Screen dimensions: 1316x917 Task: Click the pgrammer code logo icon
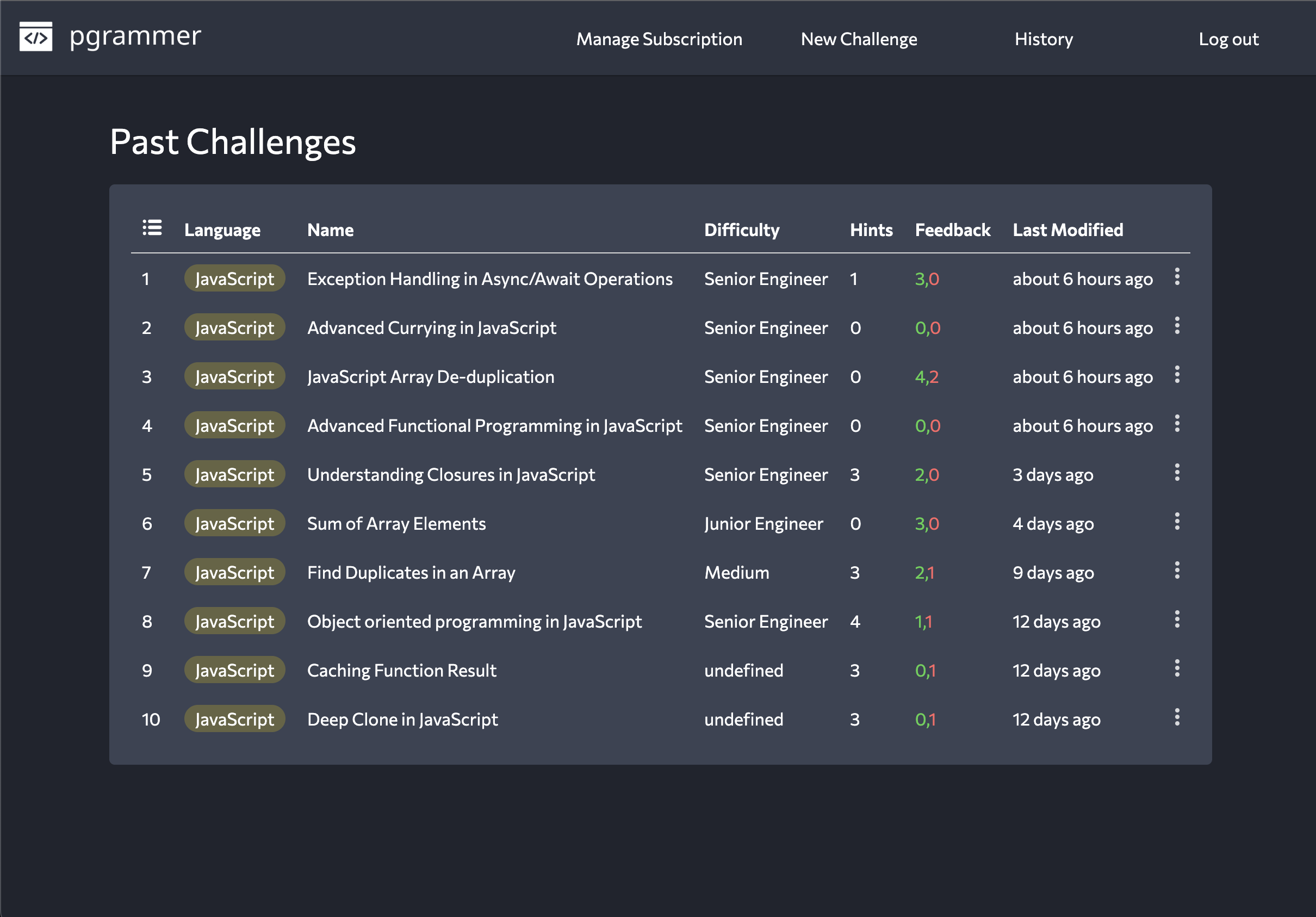(x=35, y=36)
